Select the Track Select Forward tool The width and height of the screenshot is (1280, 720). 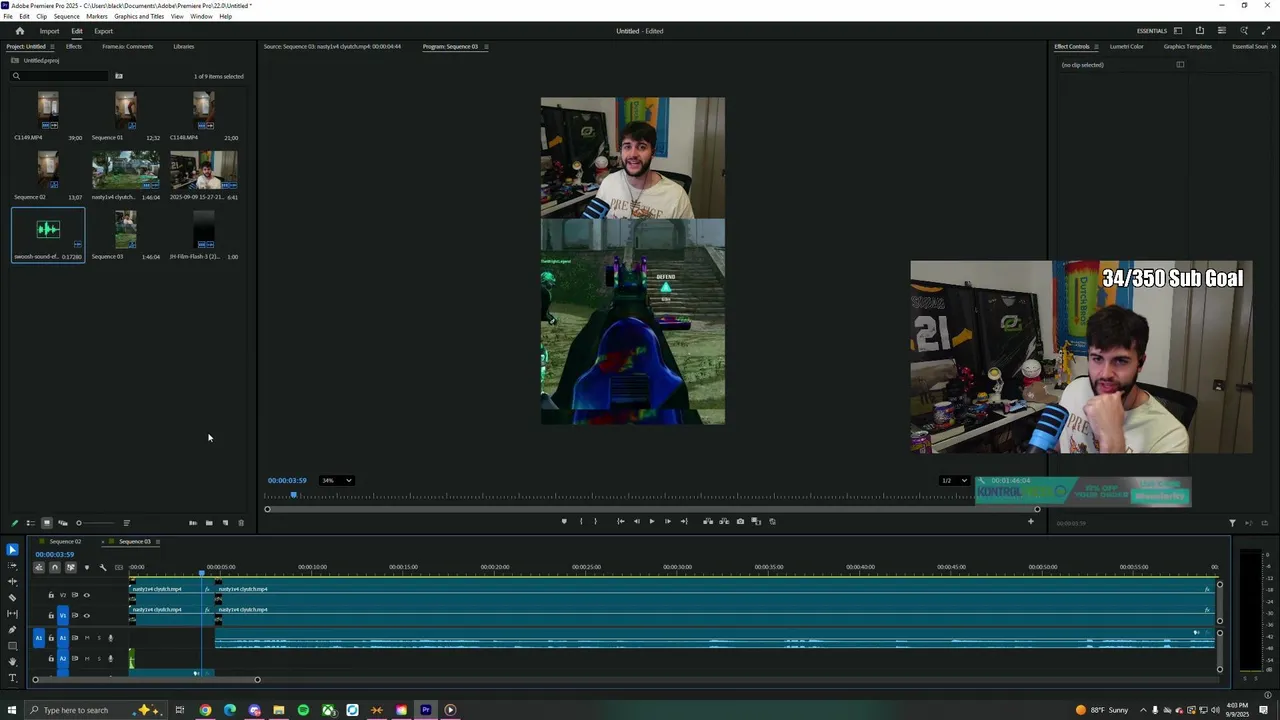12,565
